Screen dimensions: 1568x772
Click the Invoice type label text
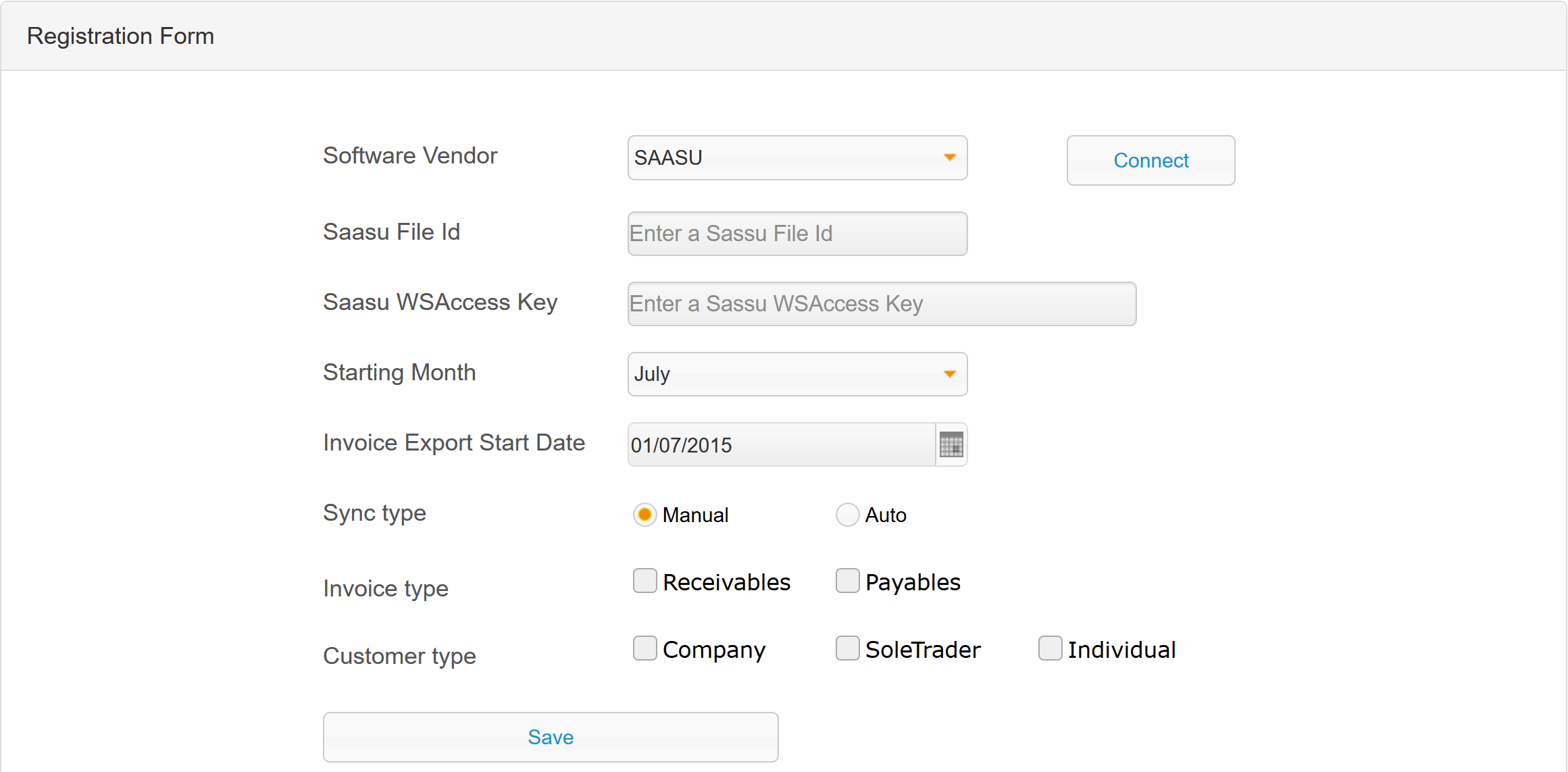pos(385,588)
